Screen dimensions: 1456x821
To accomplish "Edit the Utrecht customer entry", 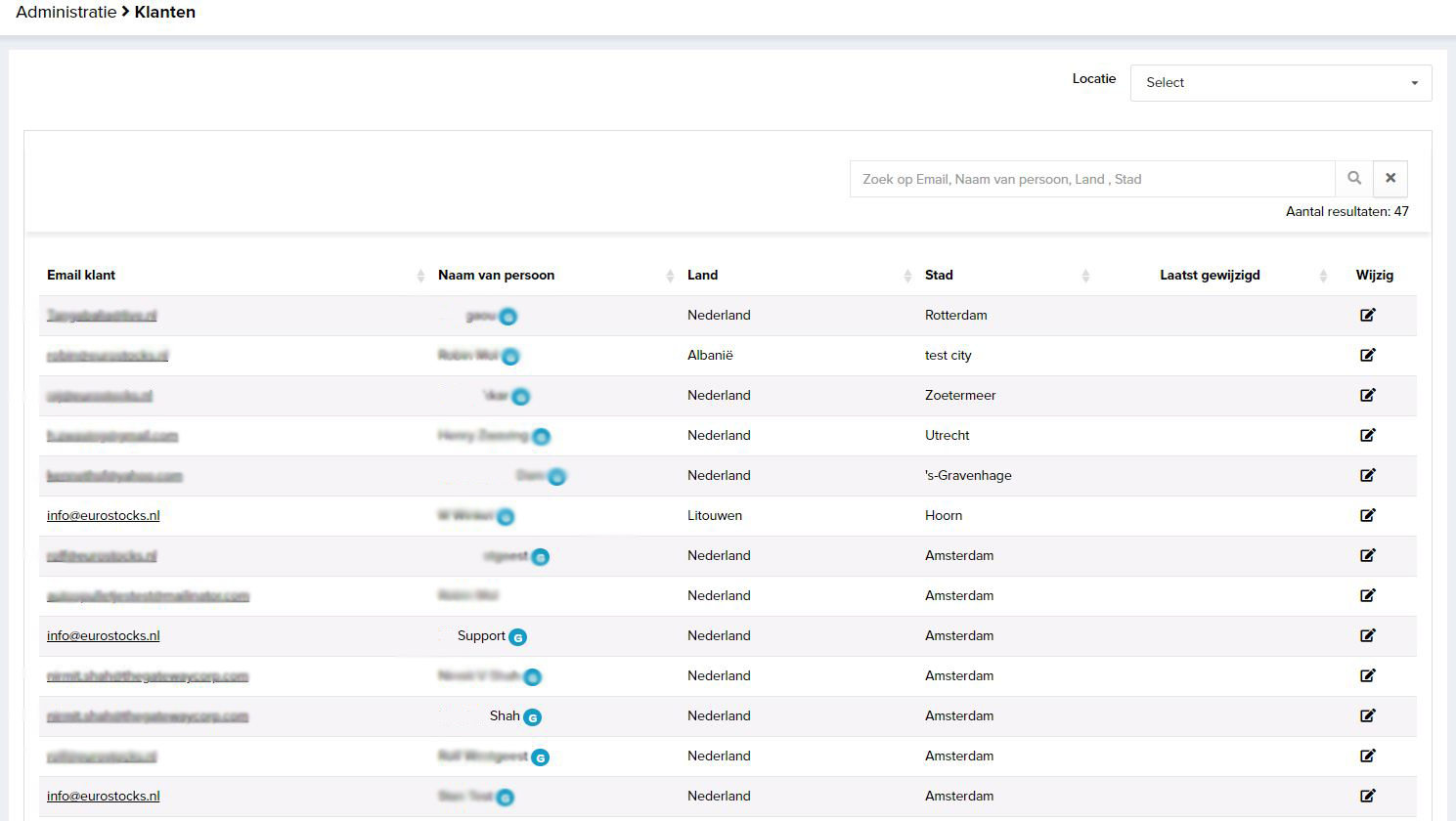I will [x=1368, y=435].
